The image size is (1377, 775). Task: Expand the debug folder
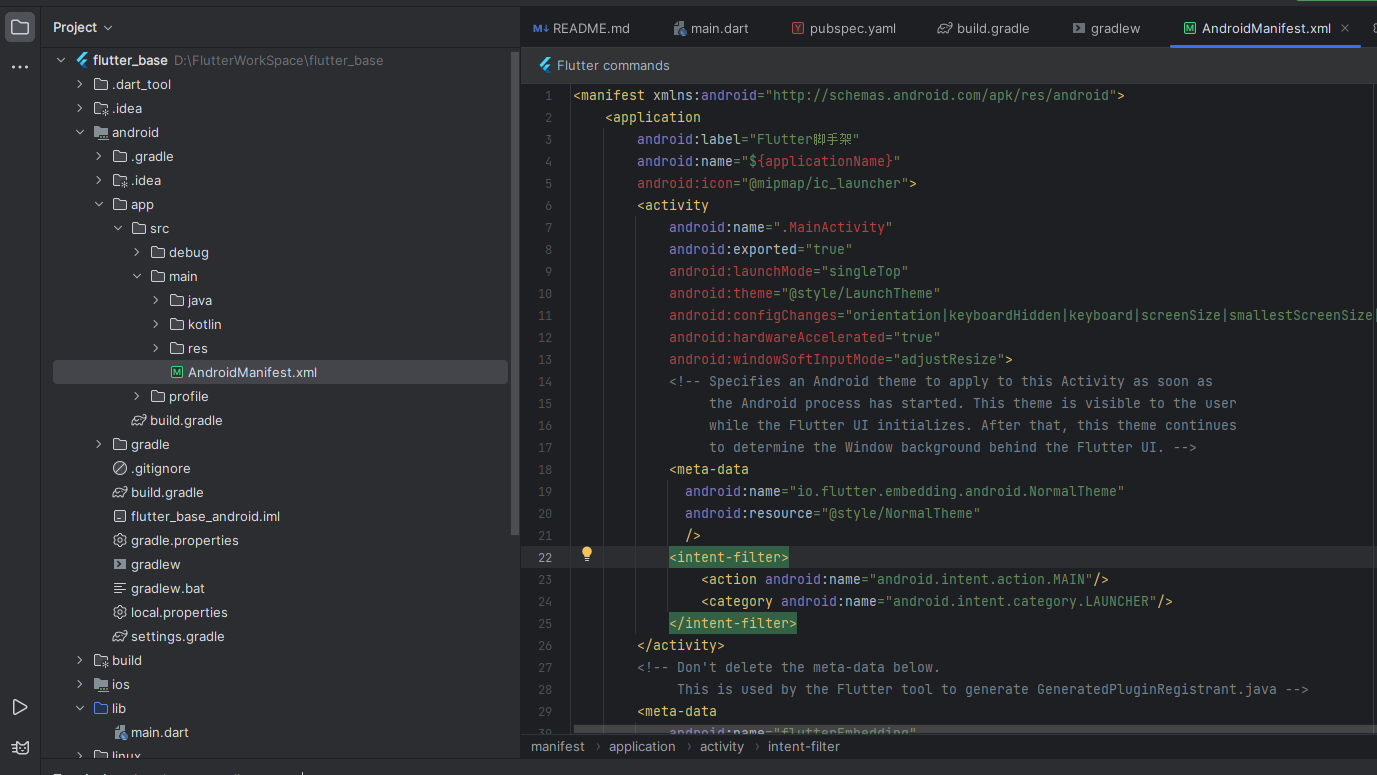pos(137,252)
